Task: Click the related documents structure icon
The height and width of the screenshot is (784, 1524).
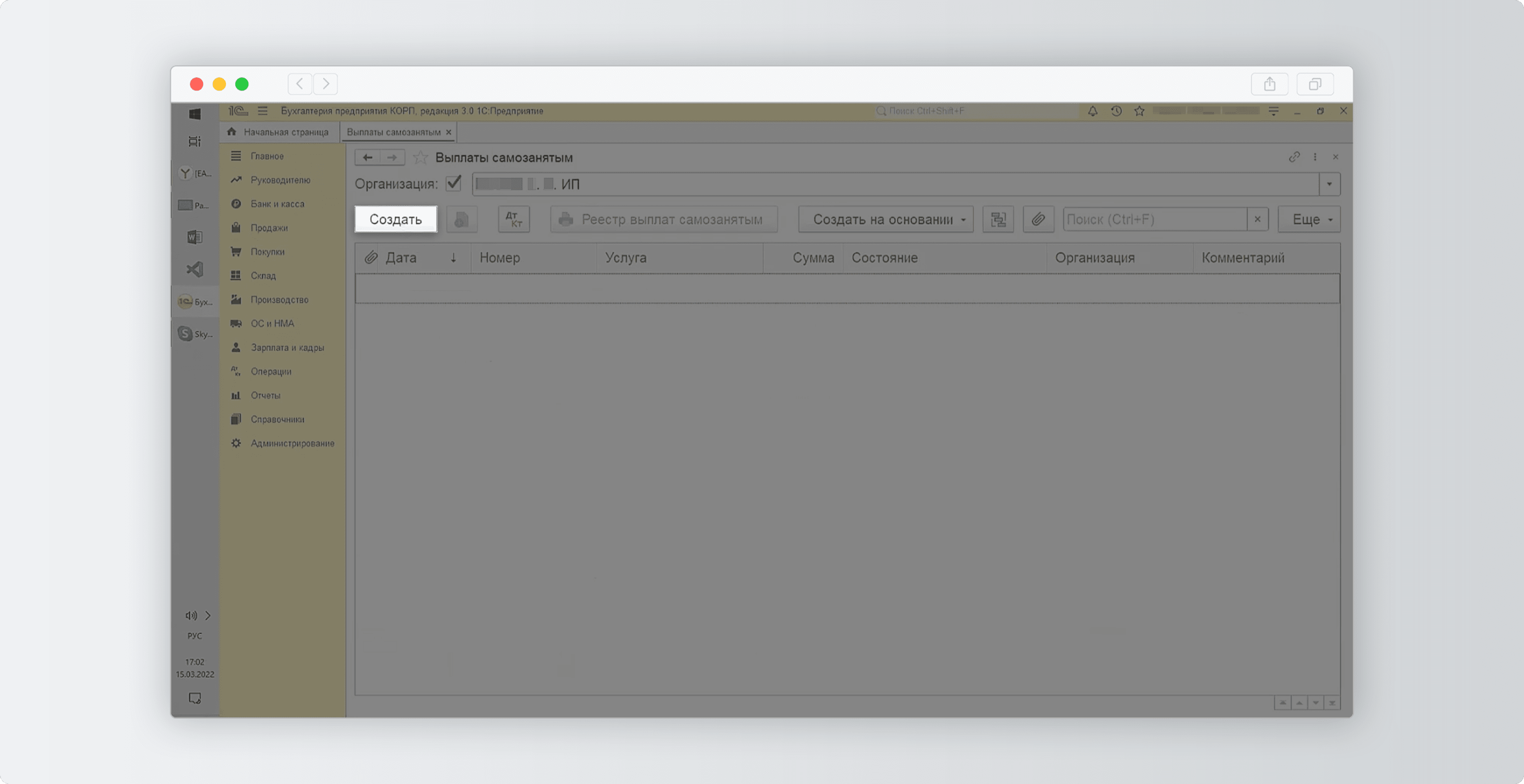Action: coord(998,219)
